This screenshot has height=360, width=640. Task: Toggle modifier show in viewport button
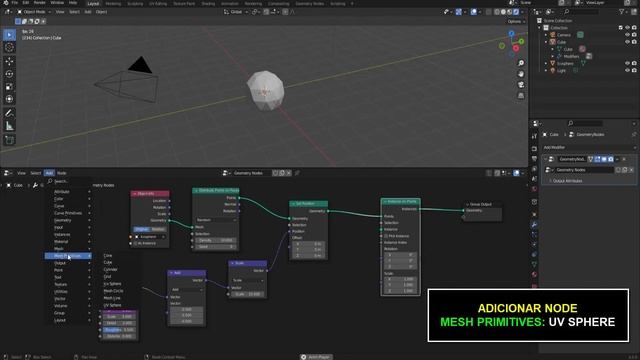click(604, 159)
